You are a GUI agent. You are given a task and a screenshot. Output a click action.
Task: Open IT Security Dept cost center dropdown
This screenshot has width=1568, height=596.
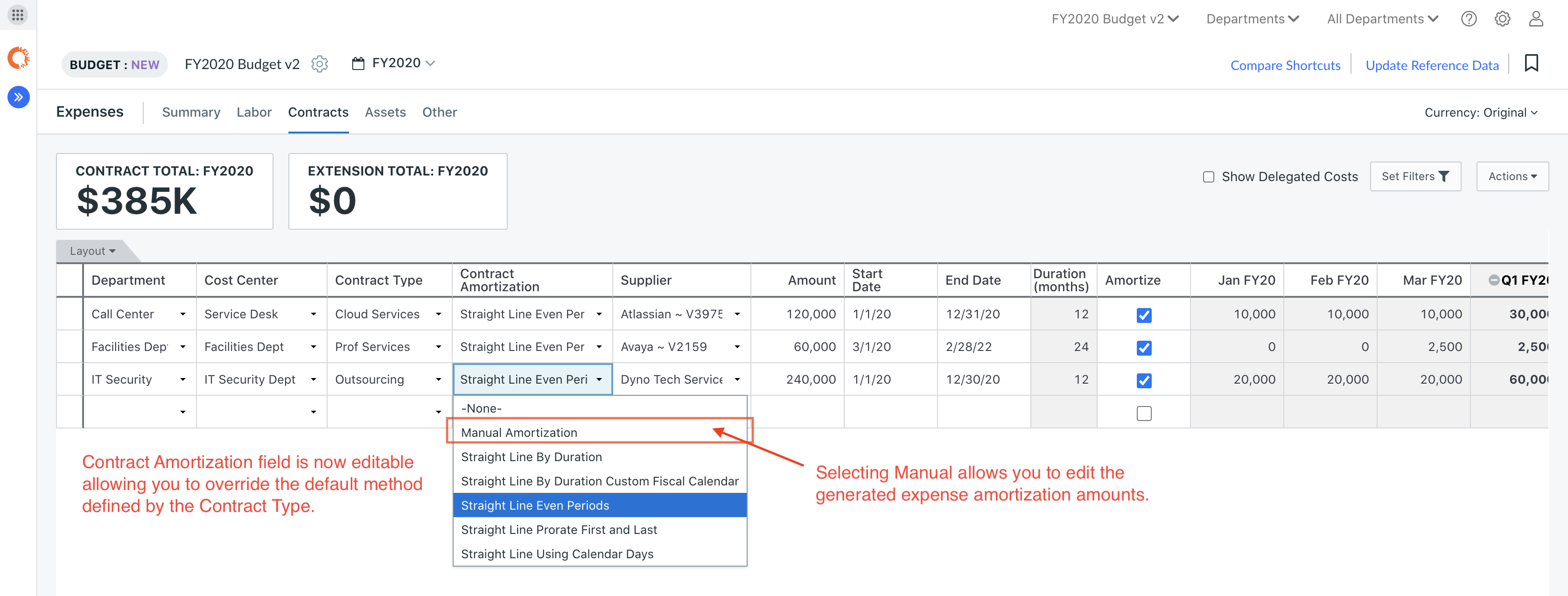pyautogui.click(x=314, y=379)
